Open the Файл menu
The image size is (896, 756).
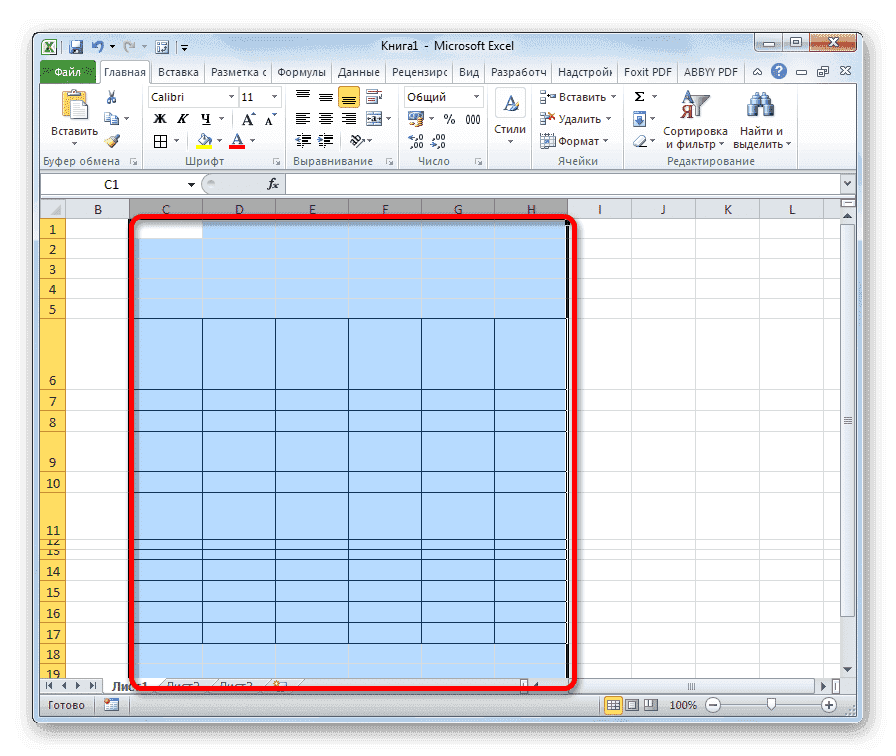tap(66, 71)
